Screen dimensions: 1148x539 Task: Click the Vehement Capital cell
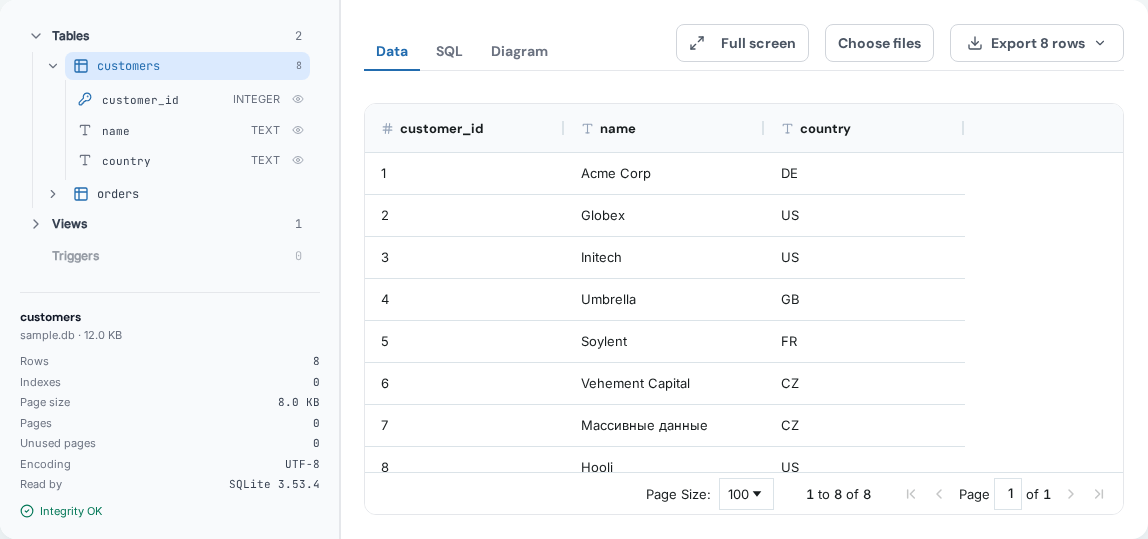pyautogui.click(x=664, y=384)
